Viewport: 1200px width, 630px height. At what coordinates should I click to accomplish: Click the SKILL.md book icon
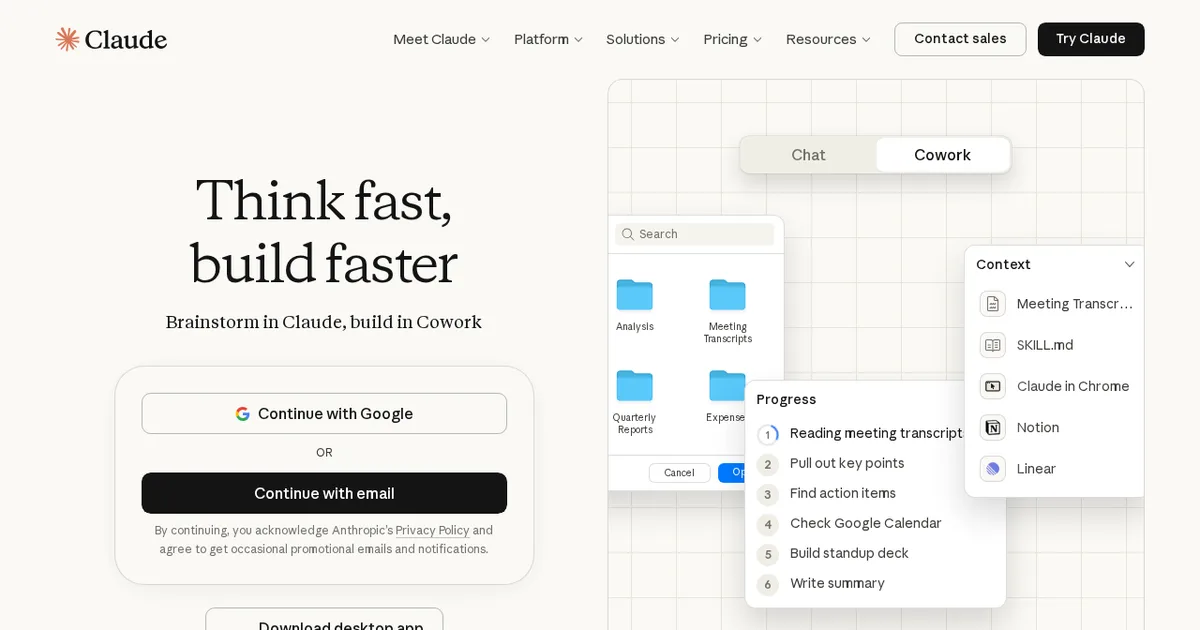pos(993,345)
